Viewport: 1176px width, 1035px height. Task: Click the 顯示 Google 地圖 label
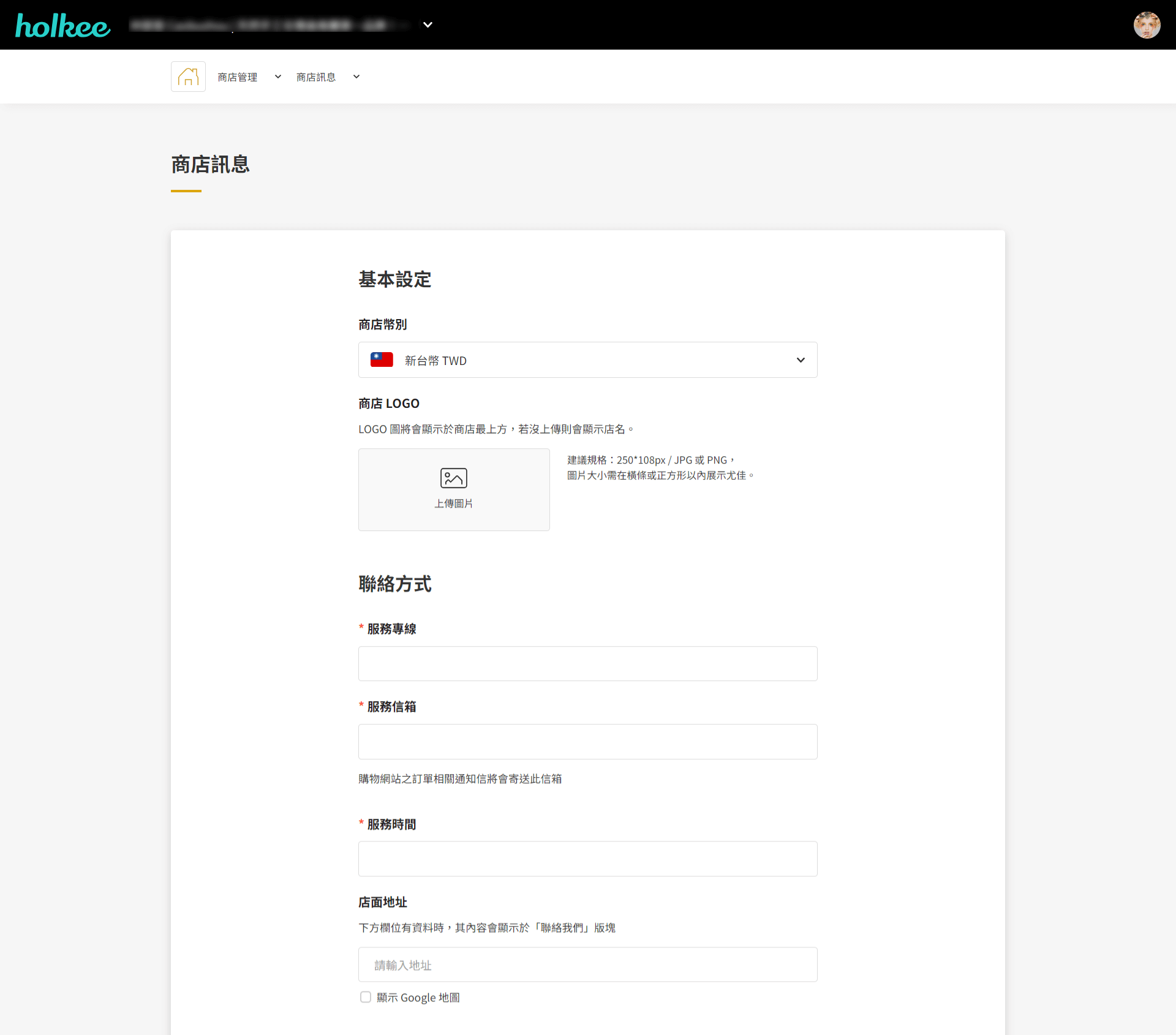click(x=418, y=998)
